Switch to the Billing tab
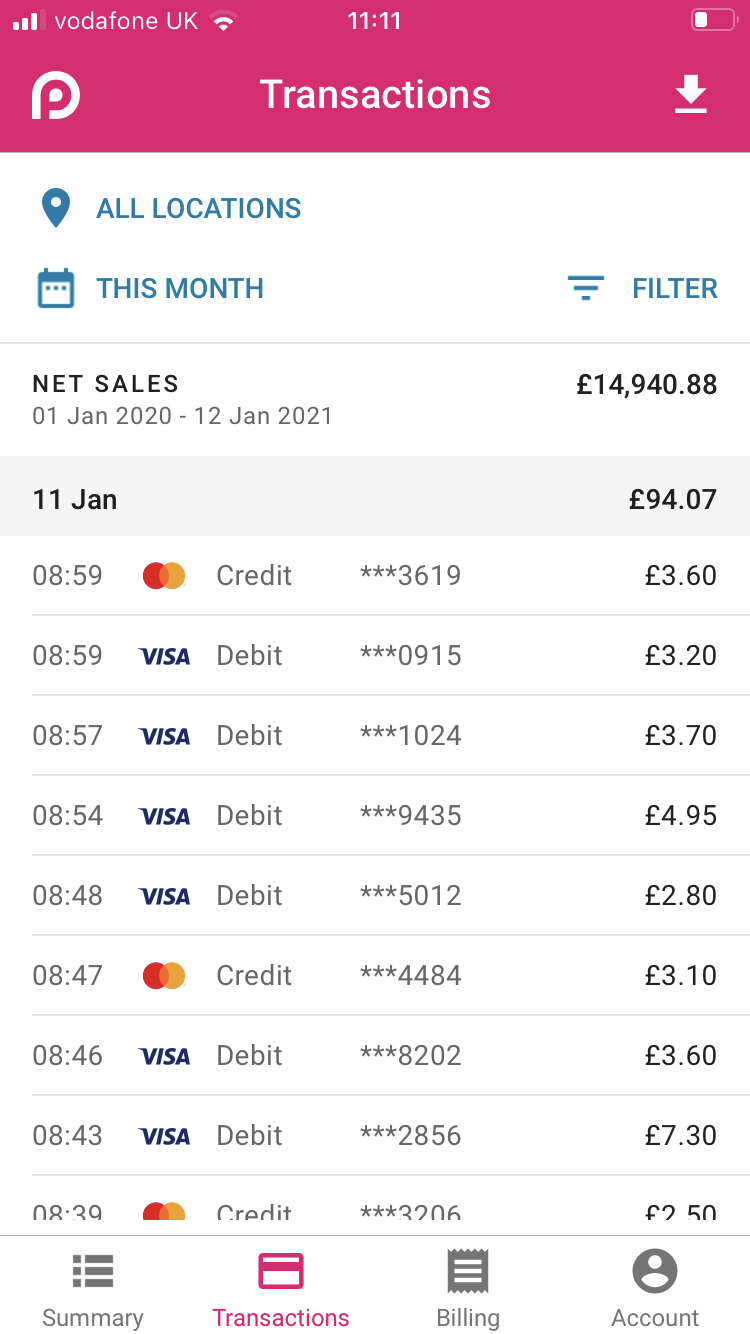Screen dimensions: 750x1334 click(x=467, y=1290)
